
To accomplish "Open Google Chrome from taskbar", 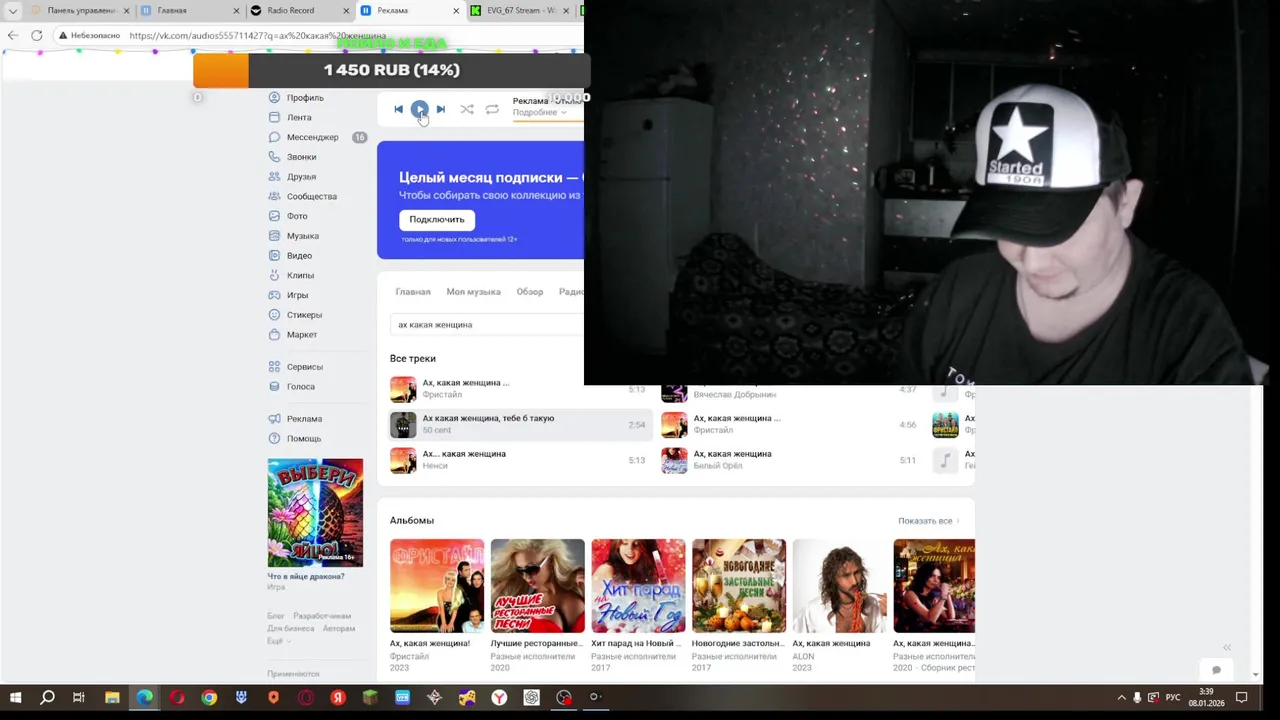I will tap(209, 697).
